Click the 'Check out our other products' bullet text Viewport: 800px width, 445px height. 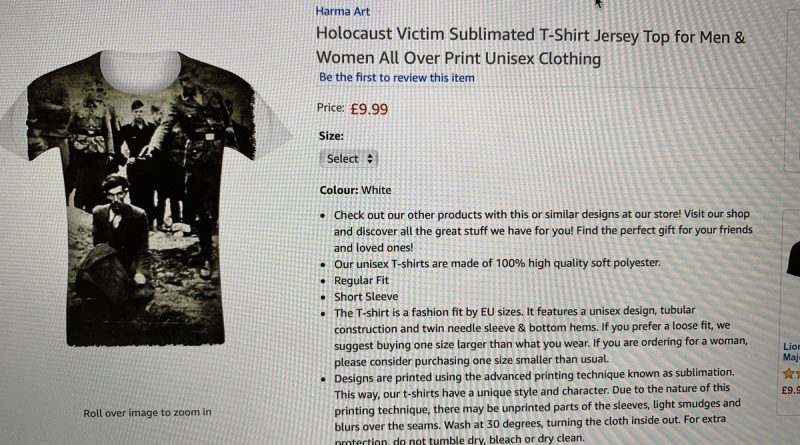(x=543, y=231)
